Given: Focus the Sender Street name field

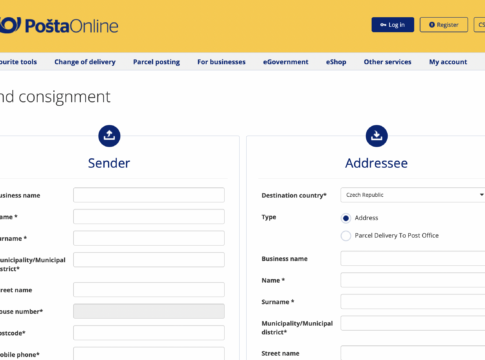Looking at the screenshot, I should click(x=149, y=290).
